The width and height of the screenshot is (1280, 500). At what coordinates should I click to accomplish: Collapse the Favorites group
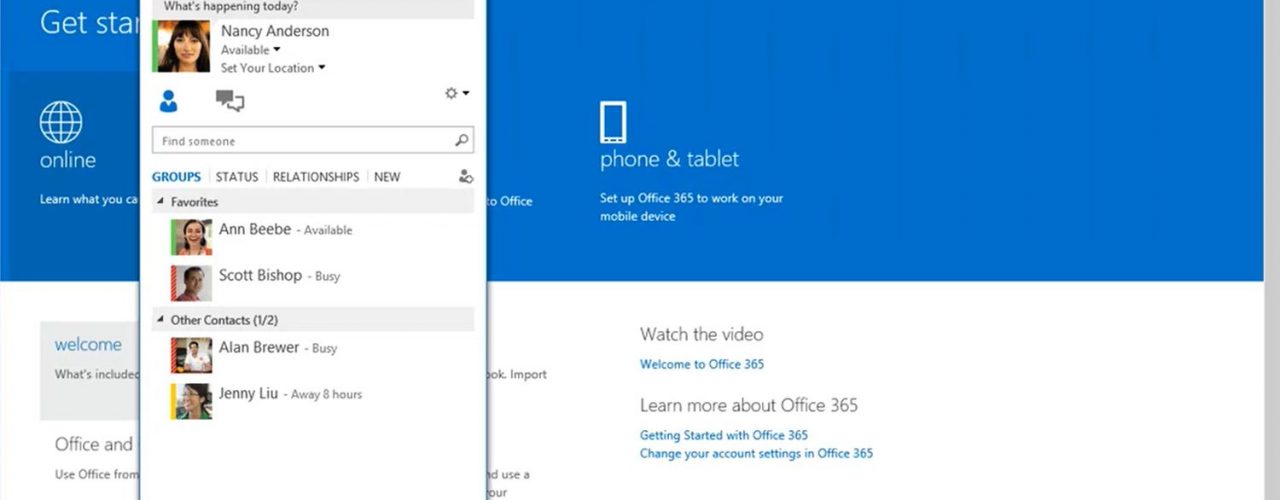tap(159, 202)
